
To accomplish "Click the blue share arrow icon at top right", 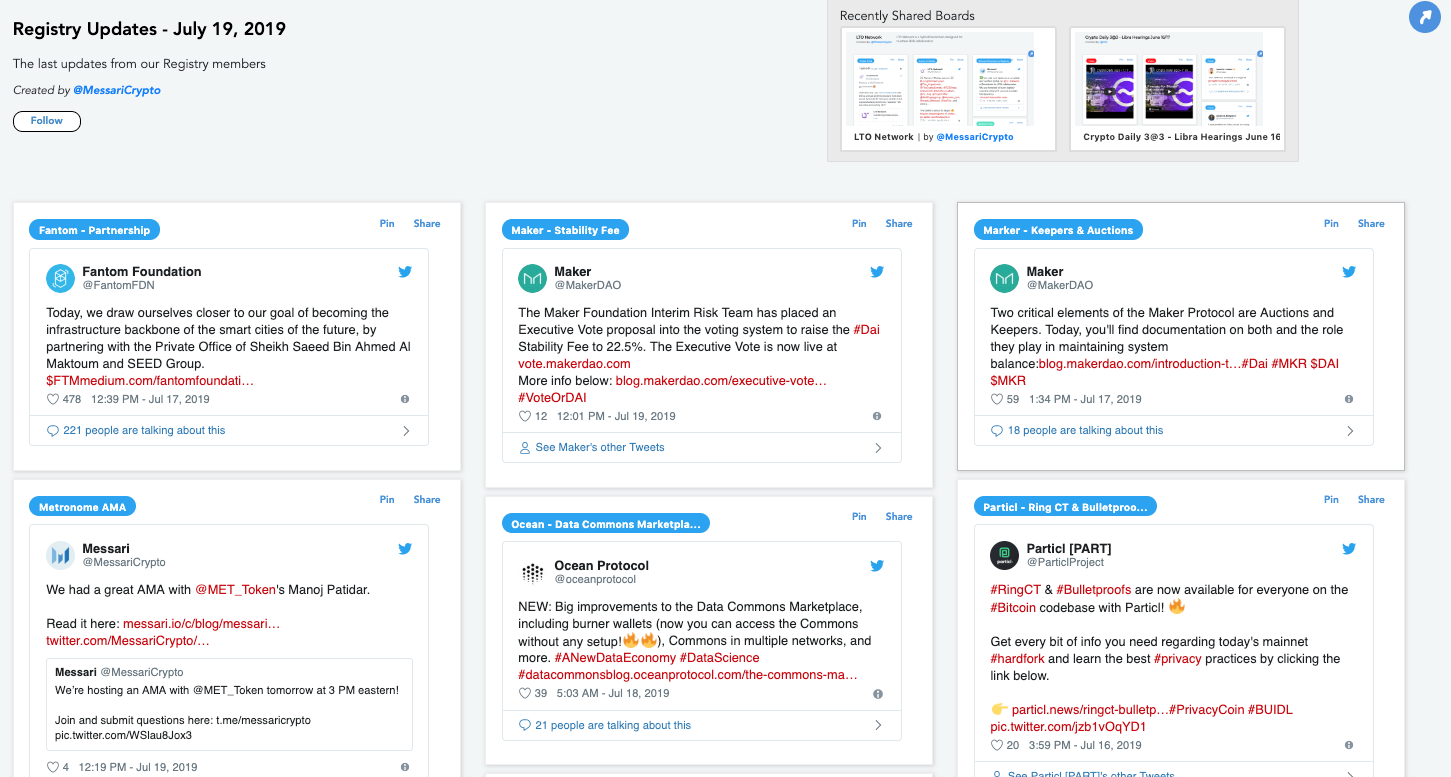I will (x=1423, y=17).
